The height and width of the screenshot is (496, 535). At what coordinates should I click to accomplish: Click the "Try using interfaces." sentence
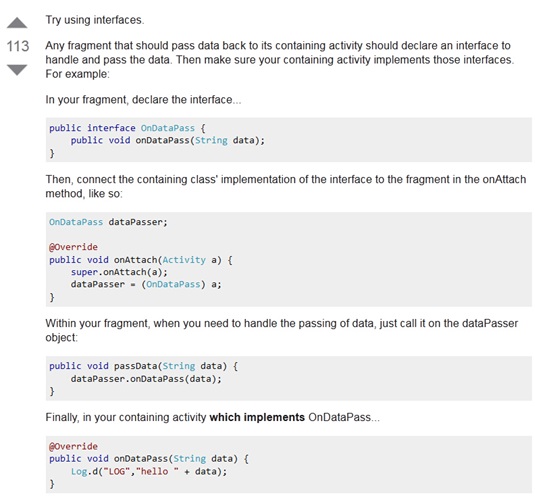(x=95, y=20)
